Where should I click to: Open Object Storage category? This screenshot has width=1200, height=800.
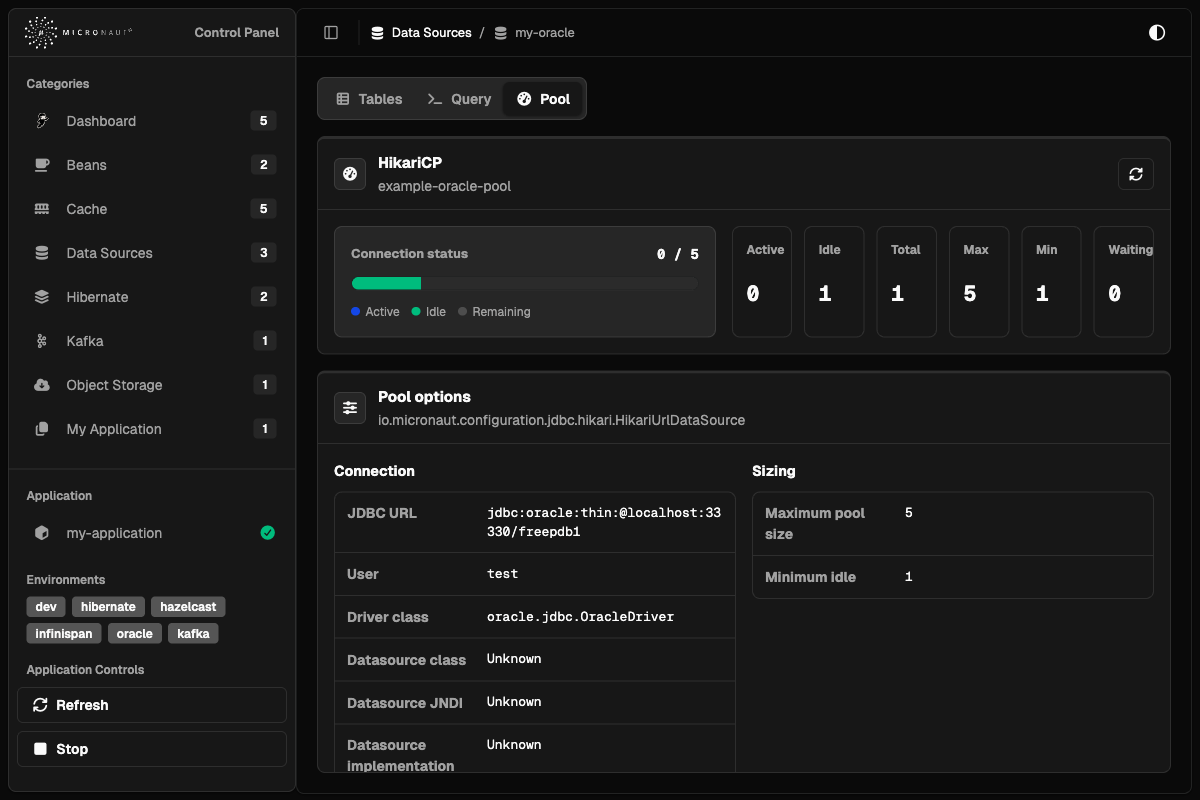pyautogui.click(x=152, y=385)
